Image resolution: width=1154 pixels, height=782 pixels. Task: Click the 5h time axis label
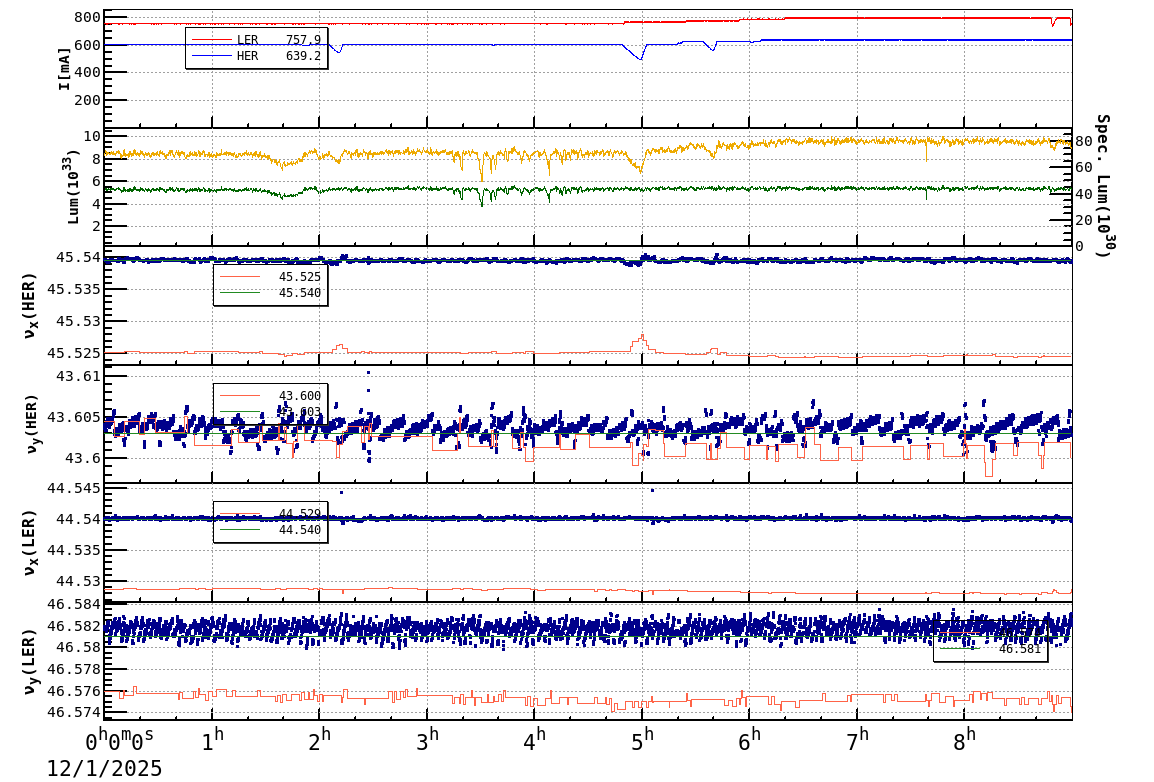click(x=643, y=739)
